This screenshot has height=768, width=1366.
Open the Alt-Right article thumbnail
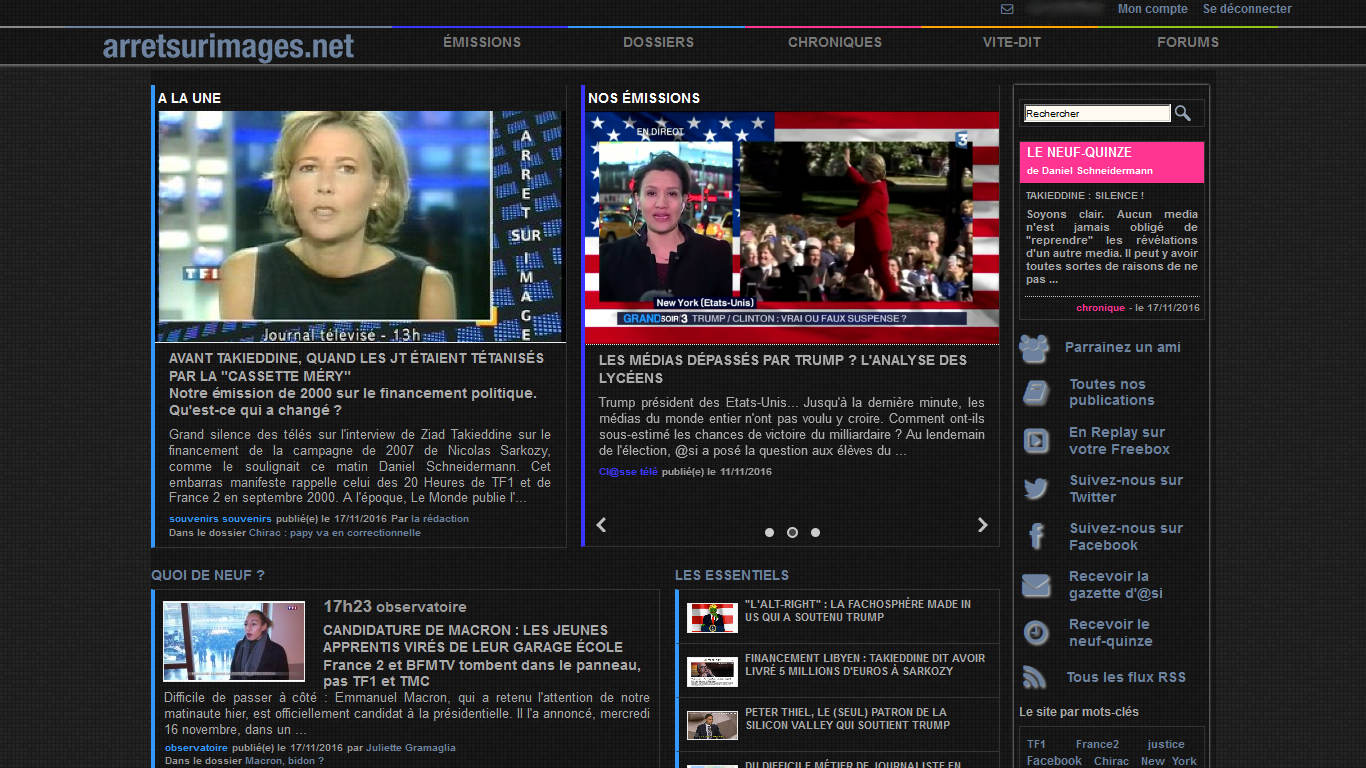pyautogui.click(x=712, y=617)
